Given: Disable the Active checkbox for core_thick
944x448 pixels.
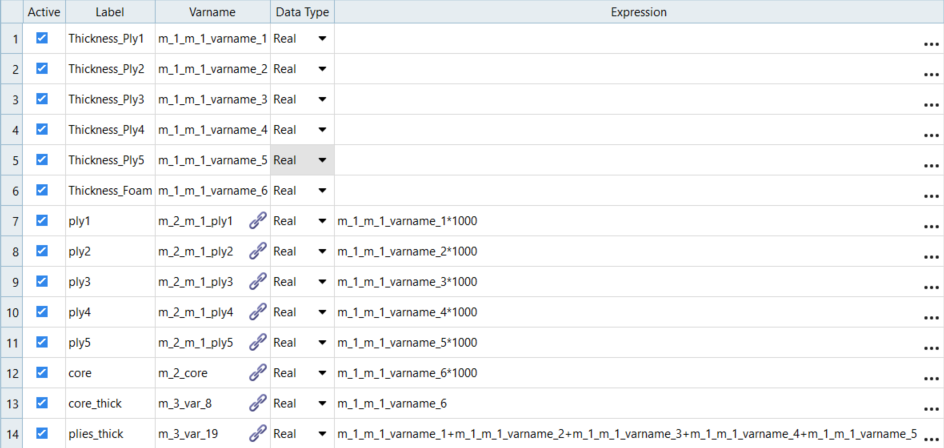Looking at the screenshot, I should 42,403.
